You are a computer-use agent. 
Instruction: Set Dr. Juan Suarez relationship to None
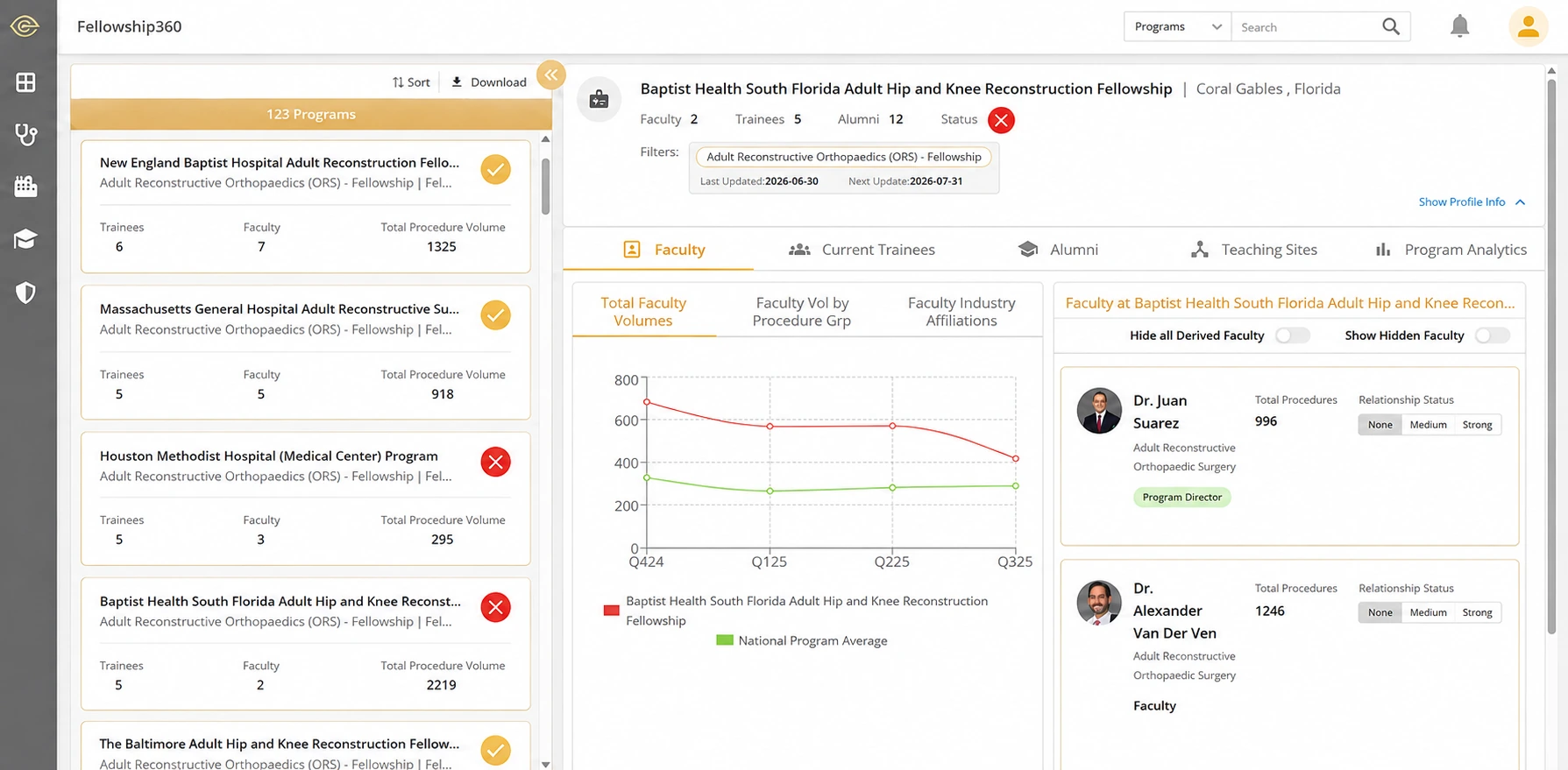(x=1380, y=425)
